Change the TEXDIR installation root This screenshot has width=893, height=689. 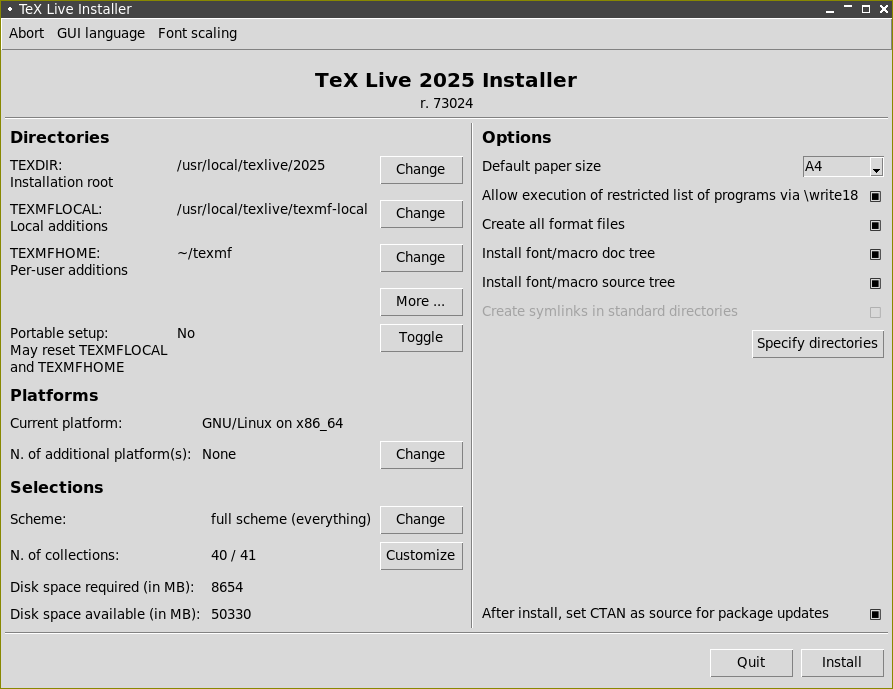421,170
